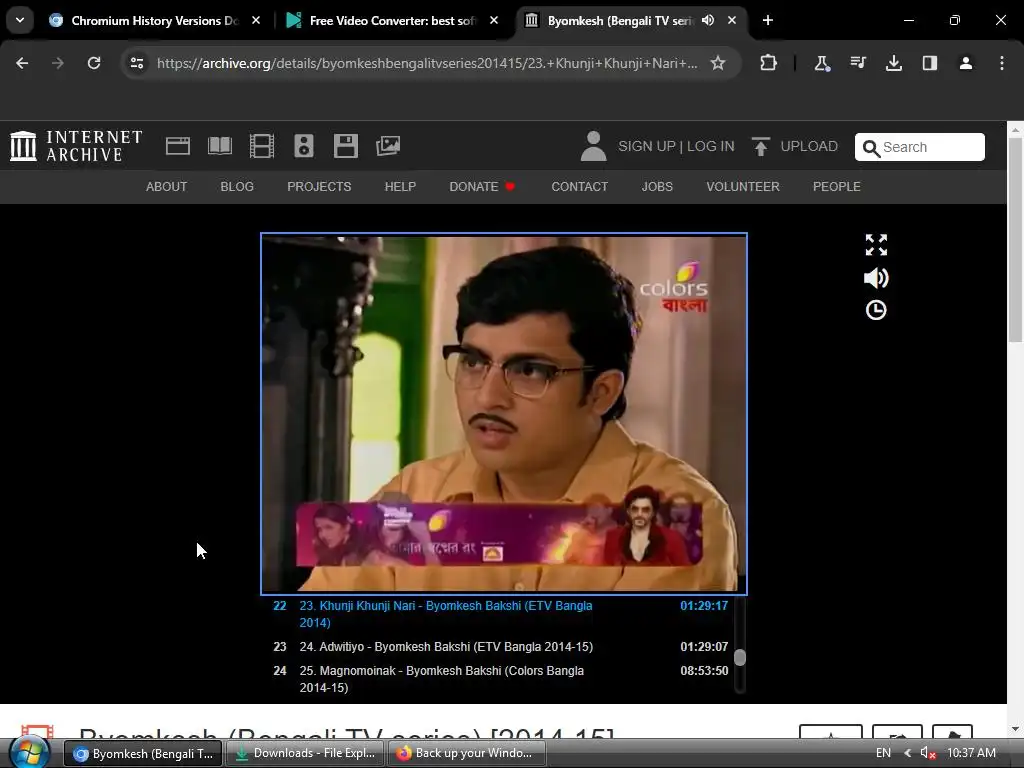
Task: Open the Extensions puzzle icon
Action: coord(769,63)
